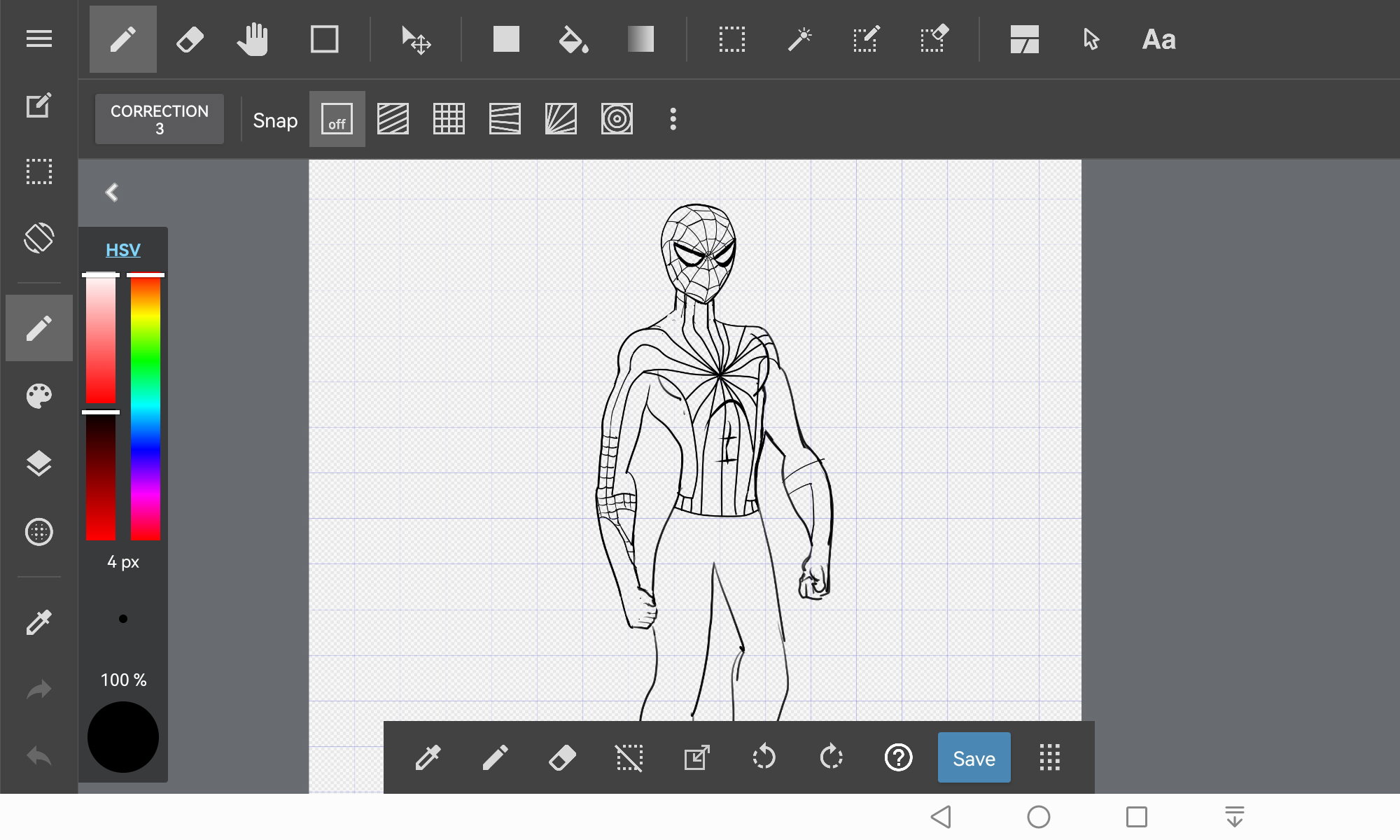Activate the Move layer tool

point(416,39)
